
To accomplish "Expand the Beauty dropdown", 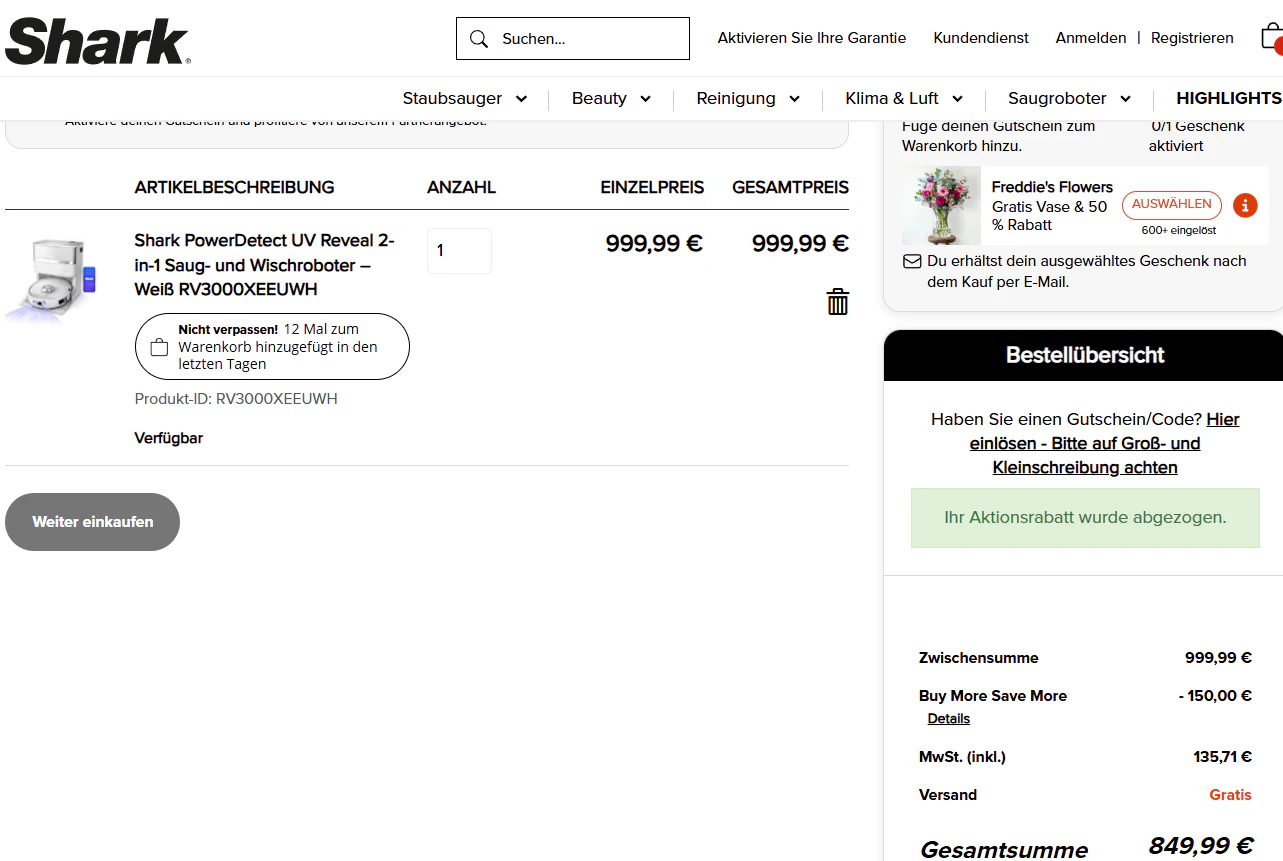I will pos(611,98).
